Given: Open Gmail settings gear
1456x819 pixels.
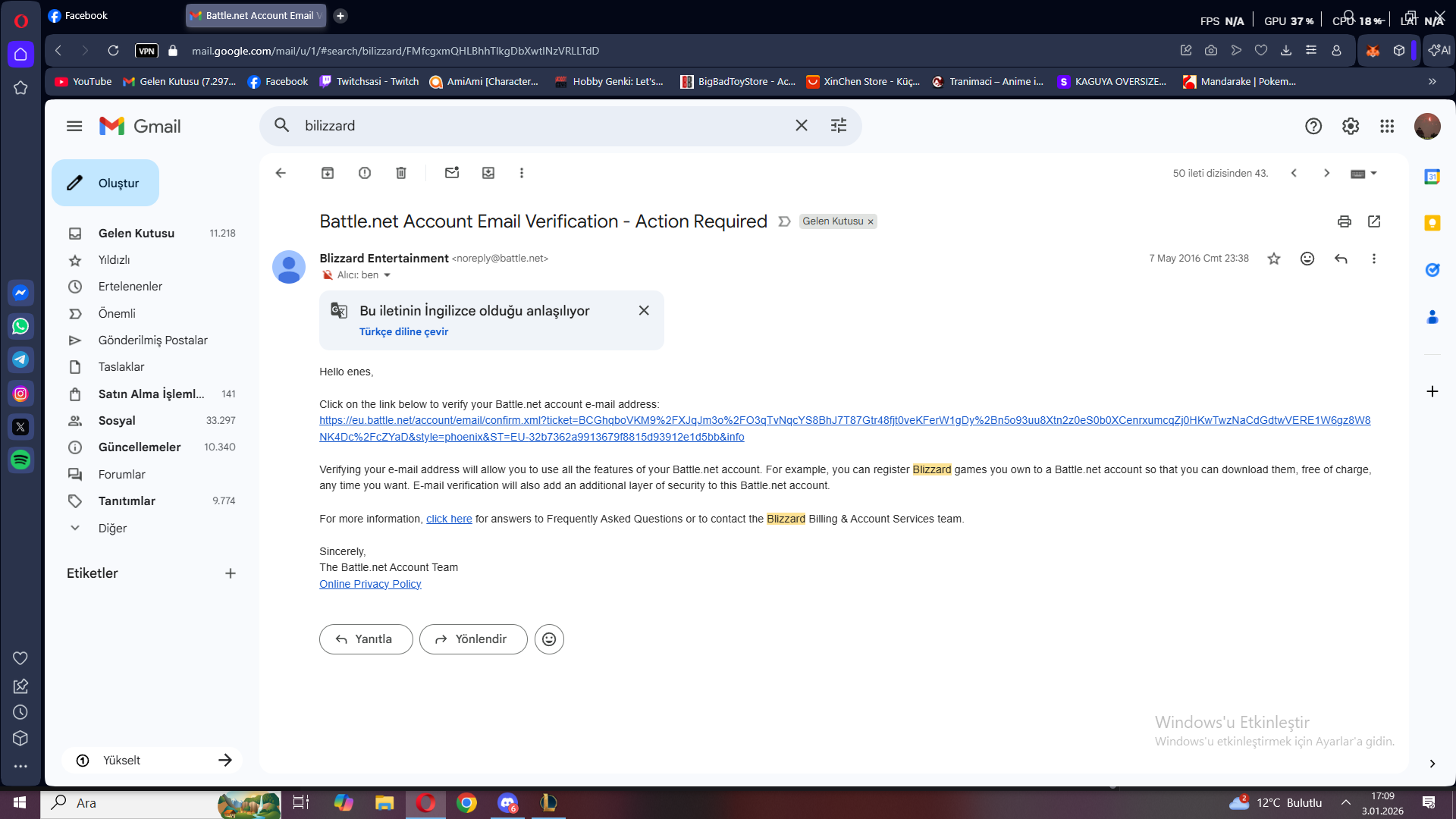Looking at the screenshot, I should tap(1351, 127).
